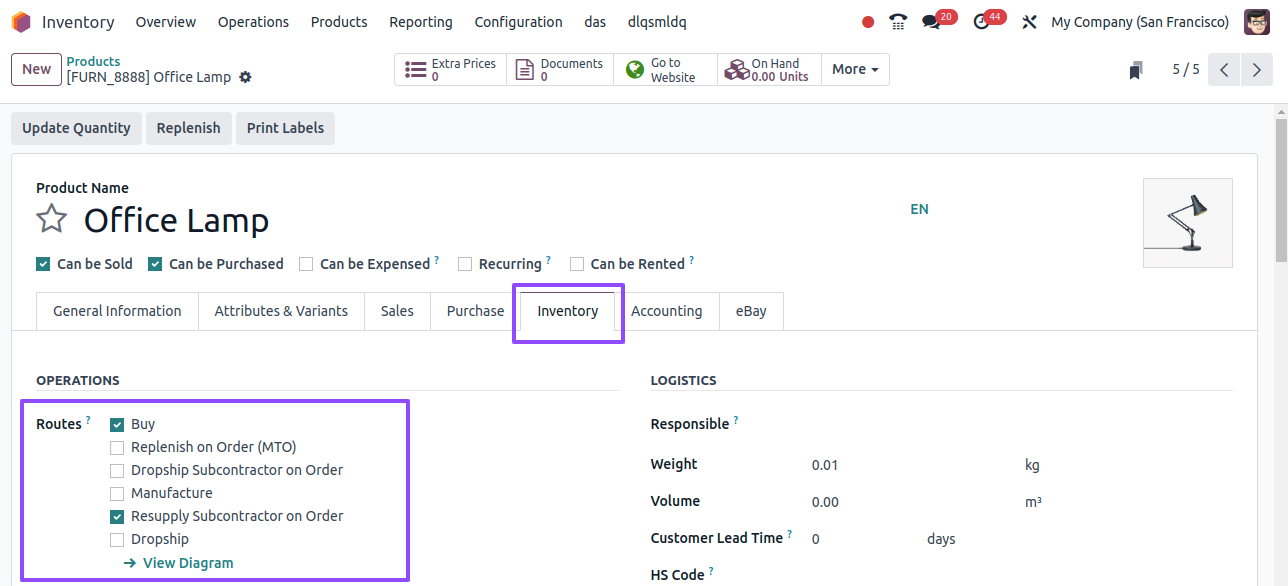Switch to General Information tab
Screen dimensions: 1288x586
coord(117,311)
